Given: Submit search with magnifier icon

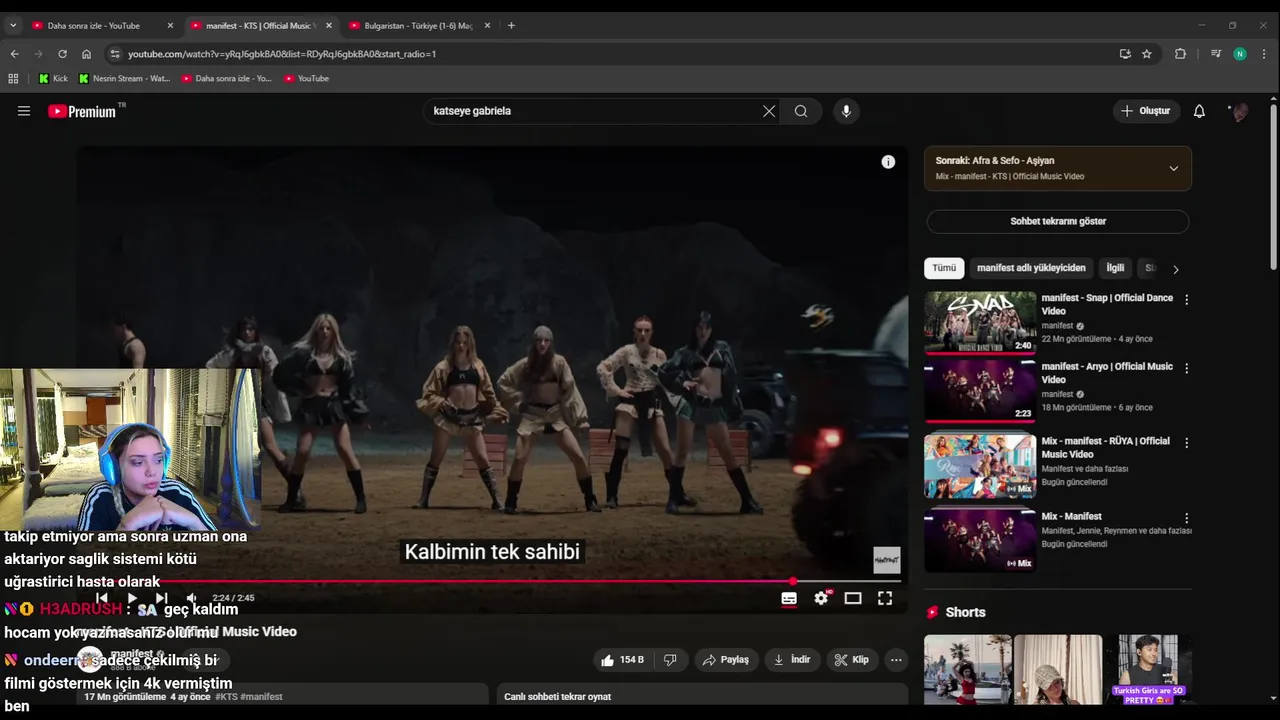Looking at the screenshot, I should [801, 111].
